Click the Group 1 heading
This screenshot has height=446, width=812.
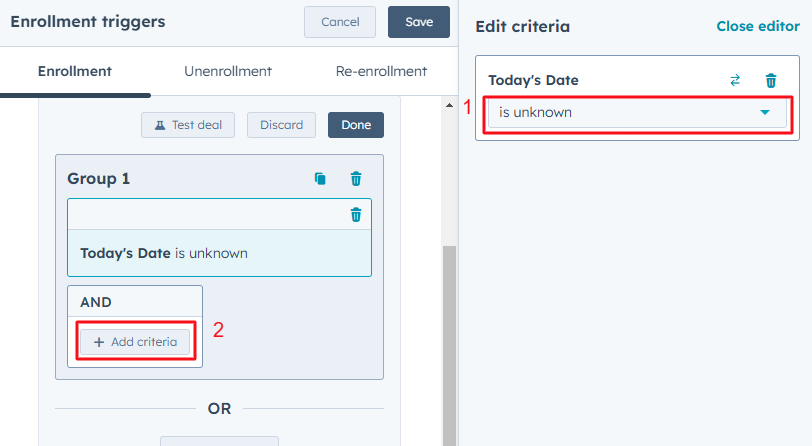coord(99,179)
